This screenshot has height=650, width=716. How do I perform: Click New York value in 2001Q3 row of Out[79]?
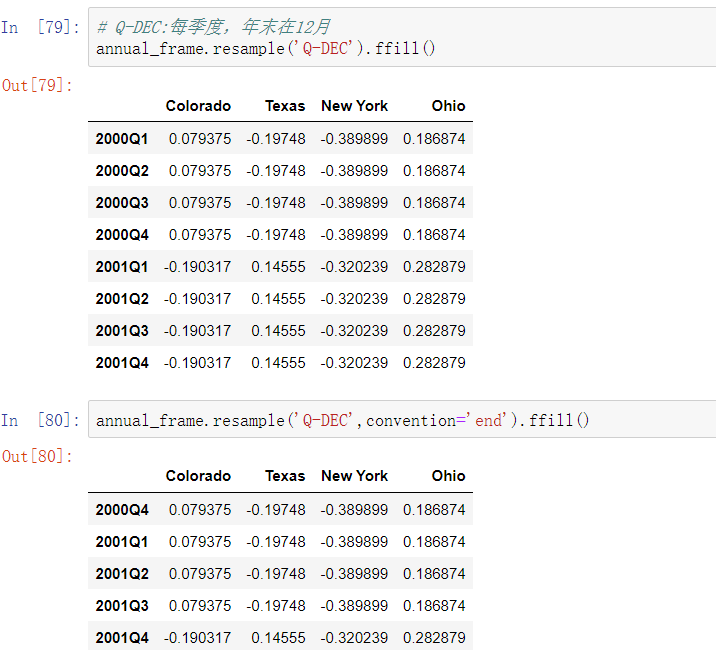click(354, 331)
